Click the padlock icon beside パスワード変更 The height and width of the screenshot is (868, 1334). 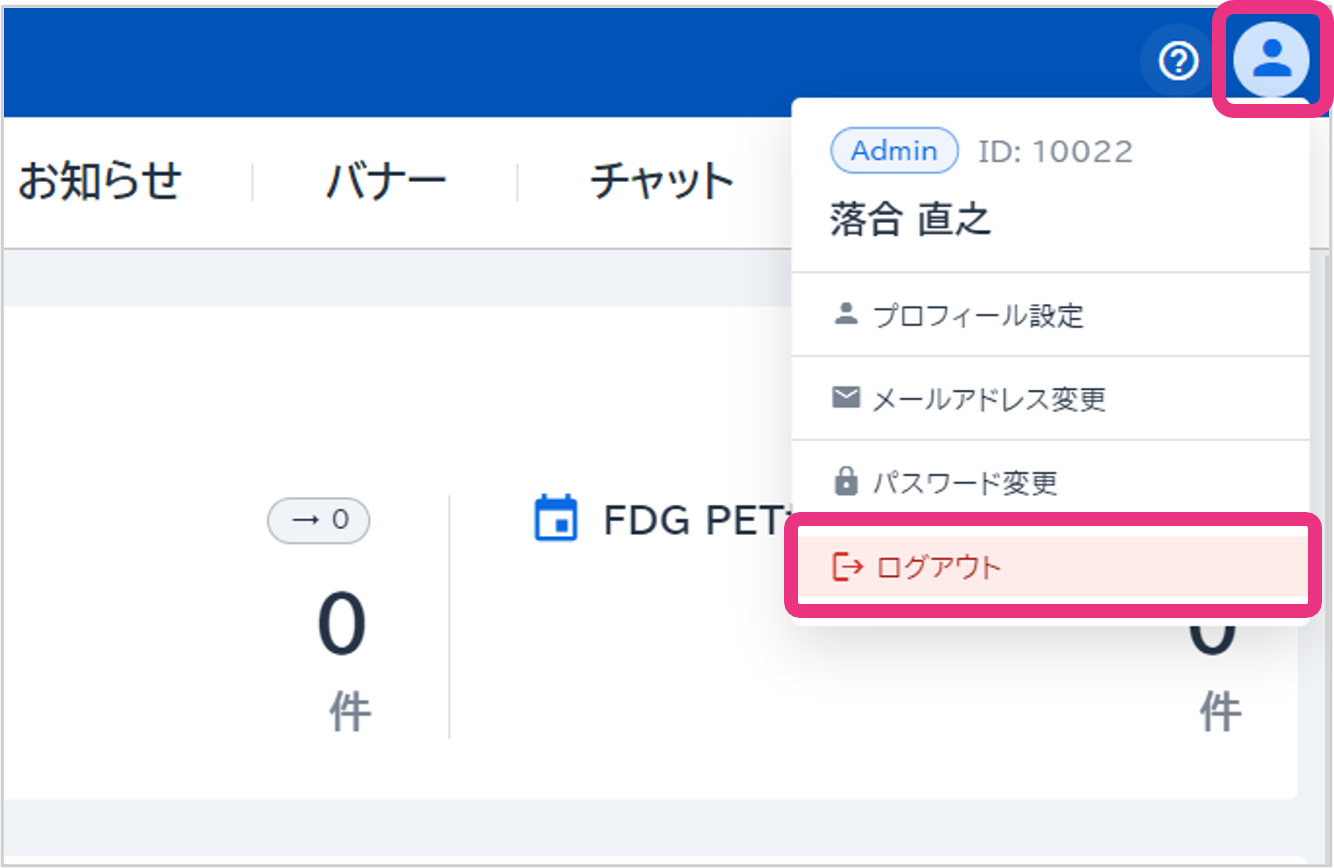click(846, 482)
